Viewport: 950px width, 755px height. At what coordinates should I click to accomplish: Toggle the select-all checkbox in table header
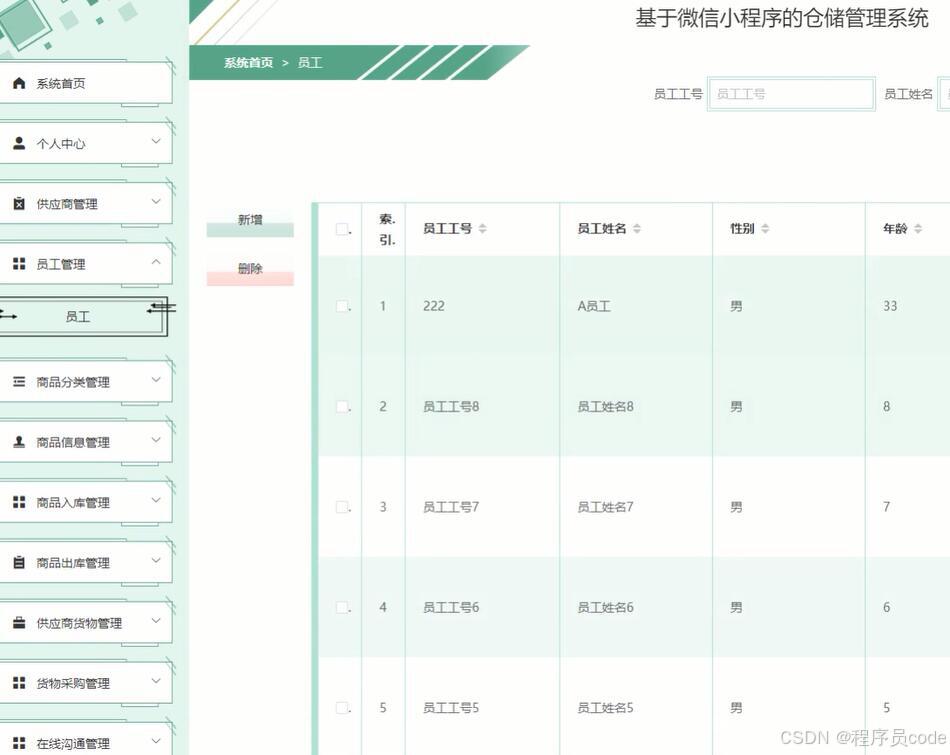pos(343,228)
